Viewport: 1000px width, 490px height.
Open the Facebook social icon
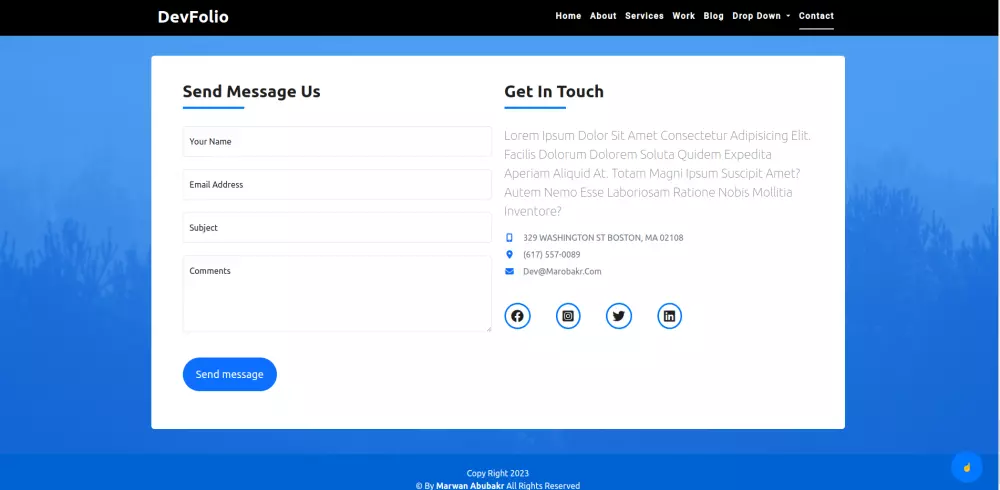[517, 316]
